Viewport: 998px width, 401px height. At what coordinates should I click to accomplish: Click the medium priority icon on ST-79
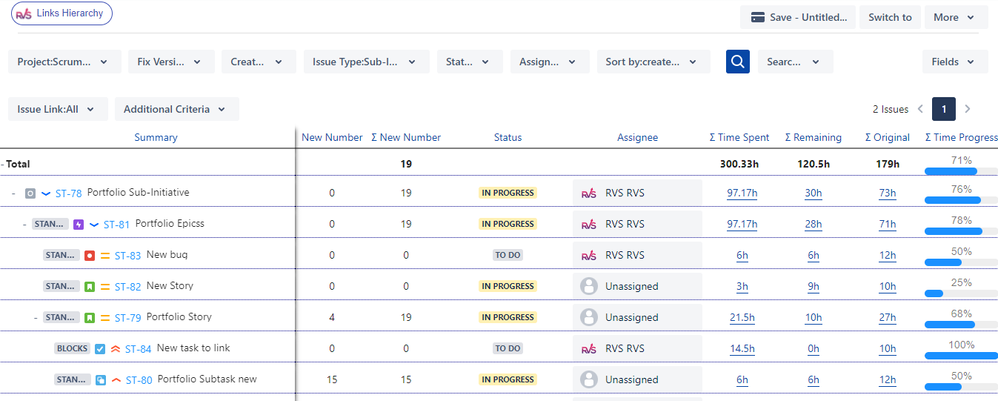[106, 318]
